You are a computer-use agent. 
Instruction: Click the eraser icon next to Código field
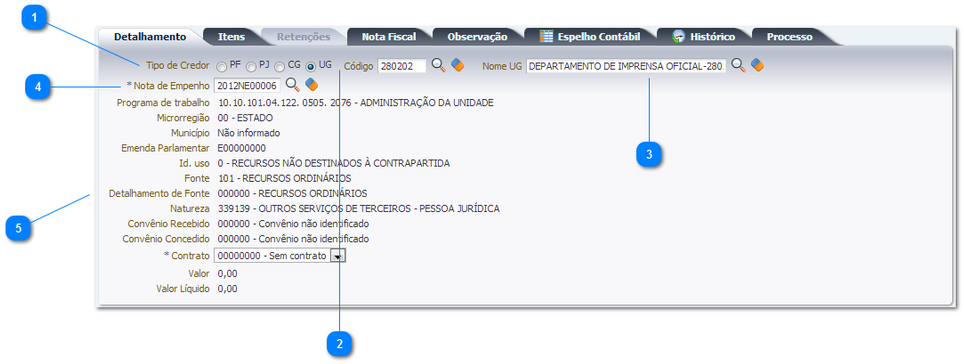[x=457, y=65]
